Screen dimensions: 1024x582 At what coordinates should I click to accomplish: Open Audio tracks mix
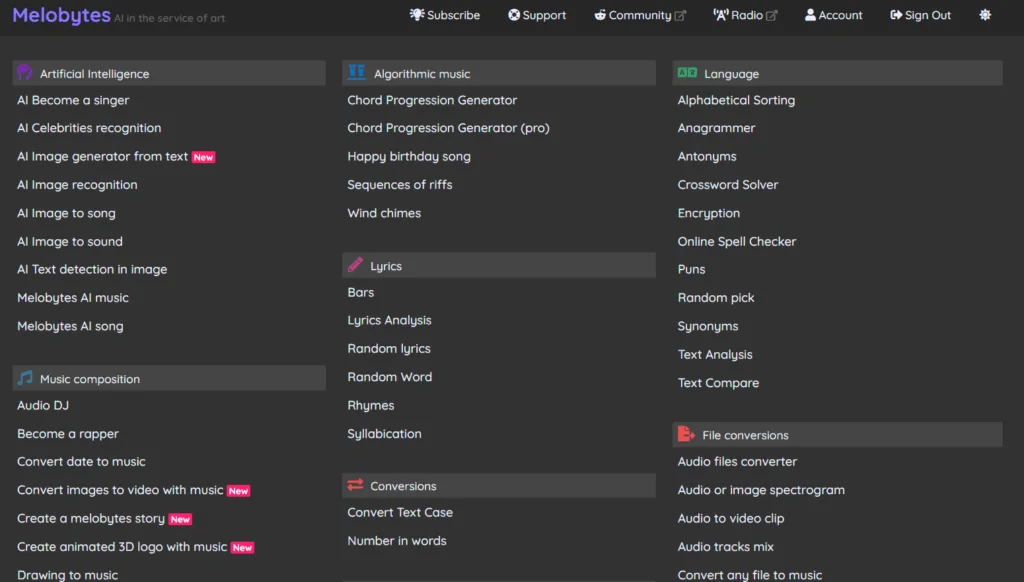(x=725, y=547)
